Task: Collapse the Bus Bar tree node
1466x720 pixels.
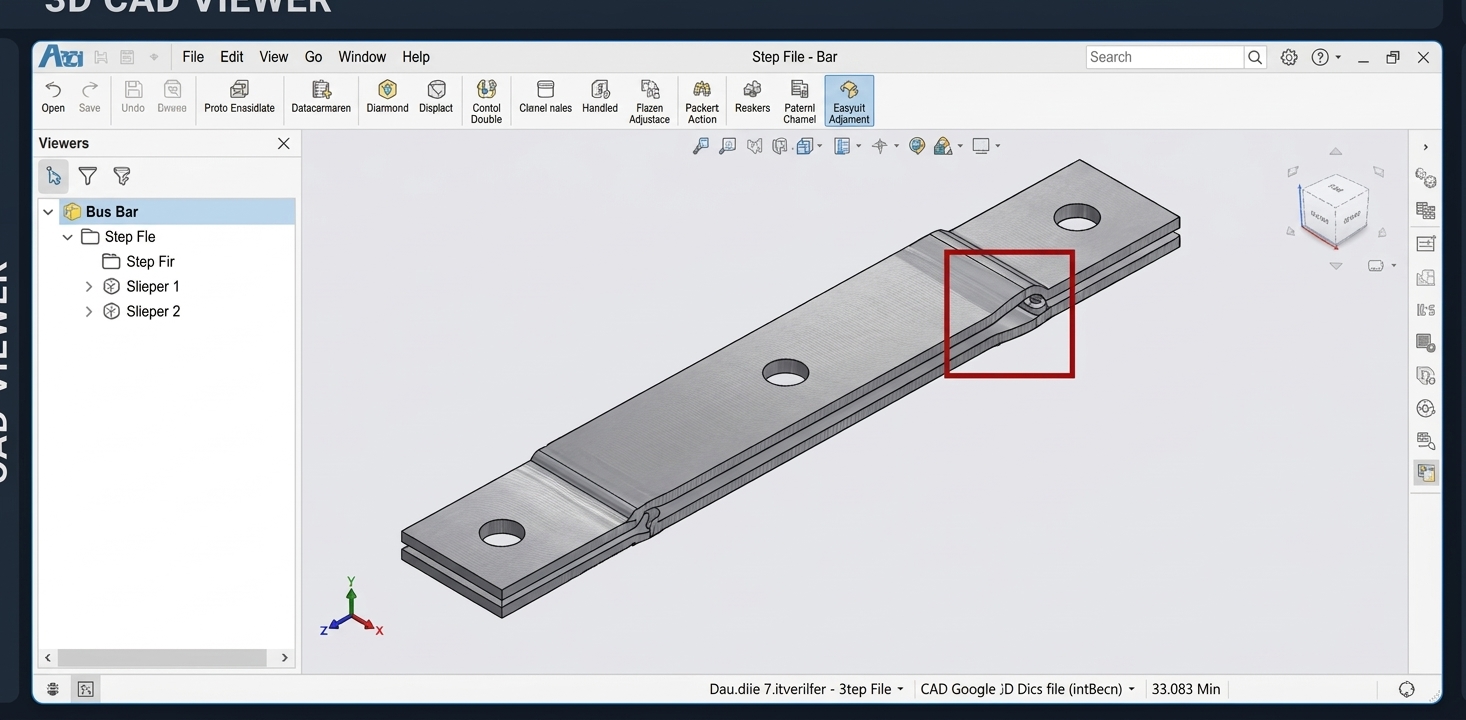Action: 48,212
